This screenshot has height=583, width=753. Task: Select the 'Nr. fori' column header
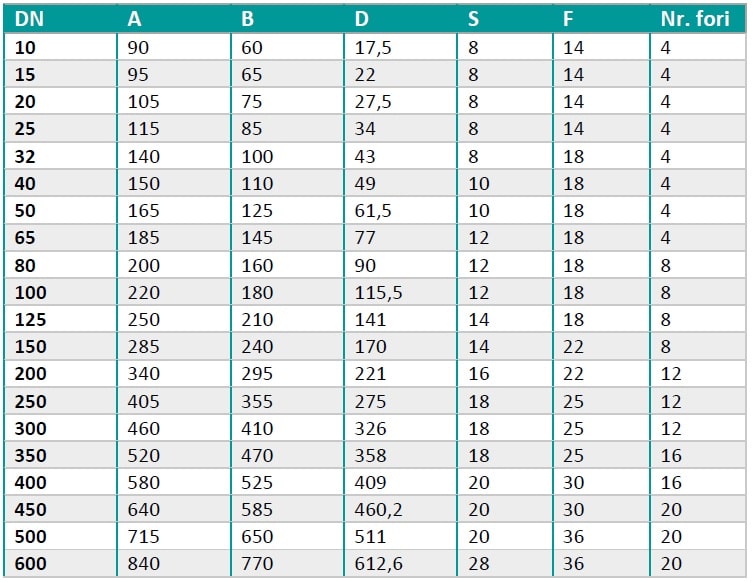point(695,19)
